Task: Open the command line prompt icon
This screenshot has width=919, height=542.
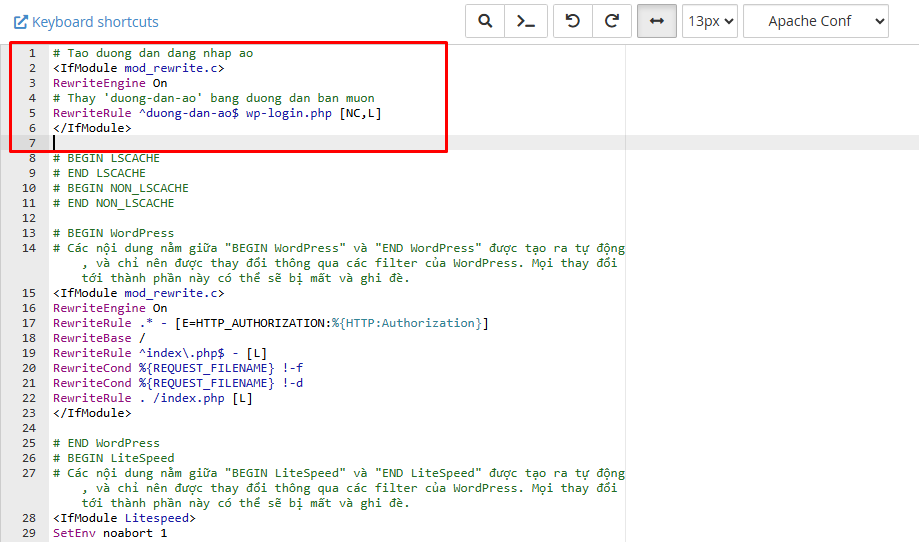Action: [x=525, y=21]
